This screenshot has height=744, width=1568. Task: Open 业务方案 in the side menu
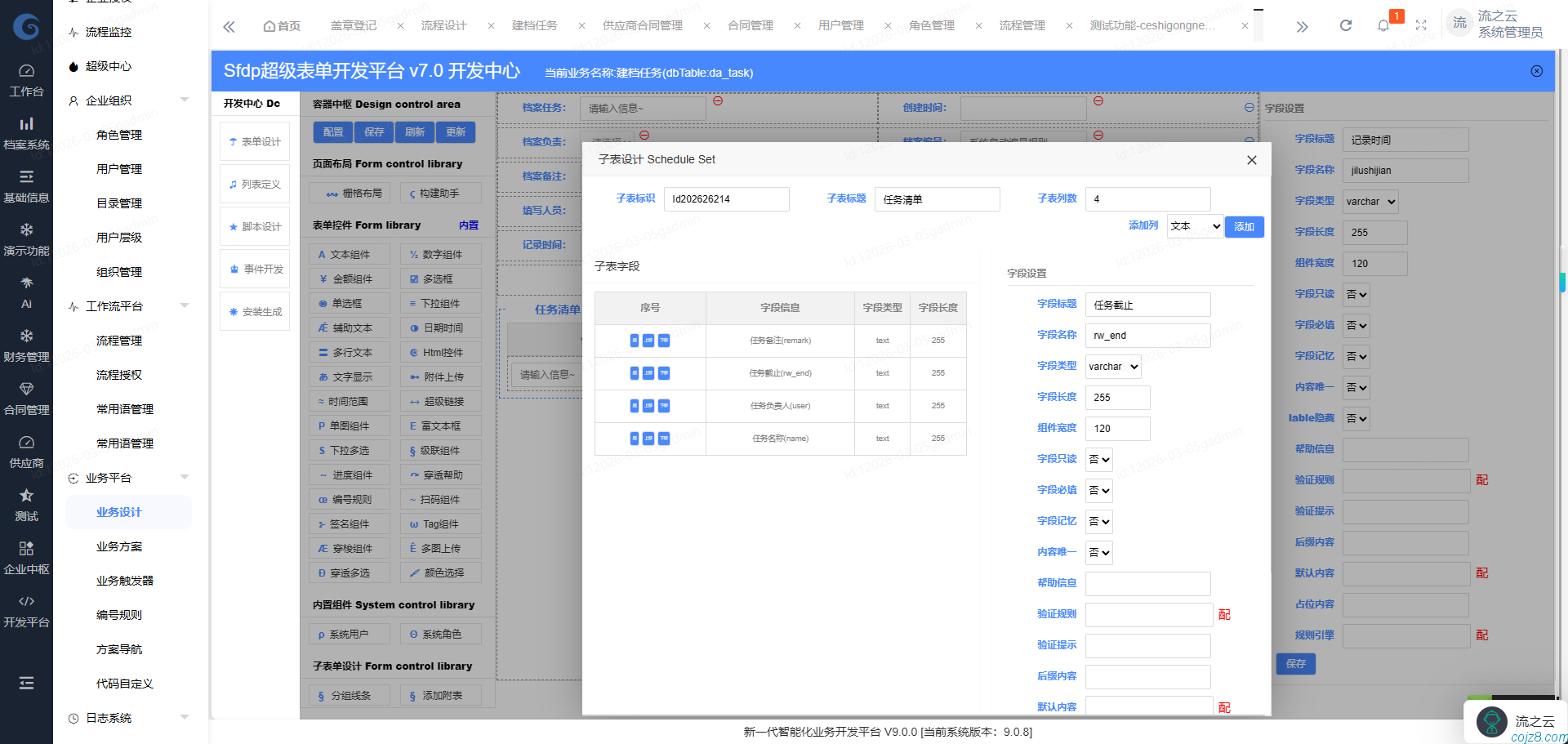pos(119,546)
